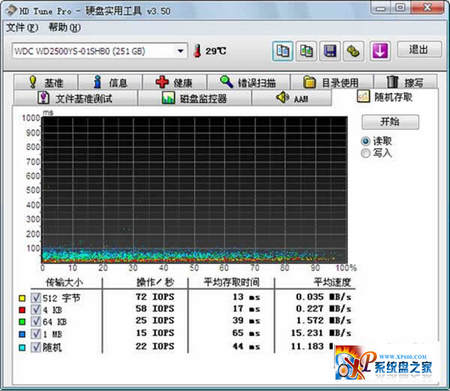Image resolution: width=450 pixels, height=391 pixels.
Task: Click the purple down arrow tray icon
Action: click(x=380, y=51)
